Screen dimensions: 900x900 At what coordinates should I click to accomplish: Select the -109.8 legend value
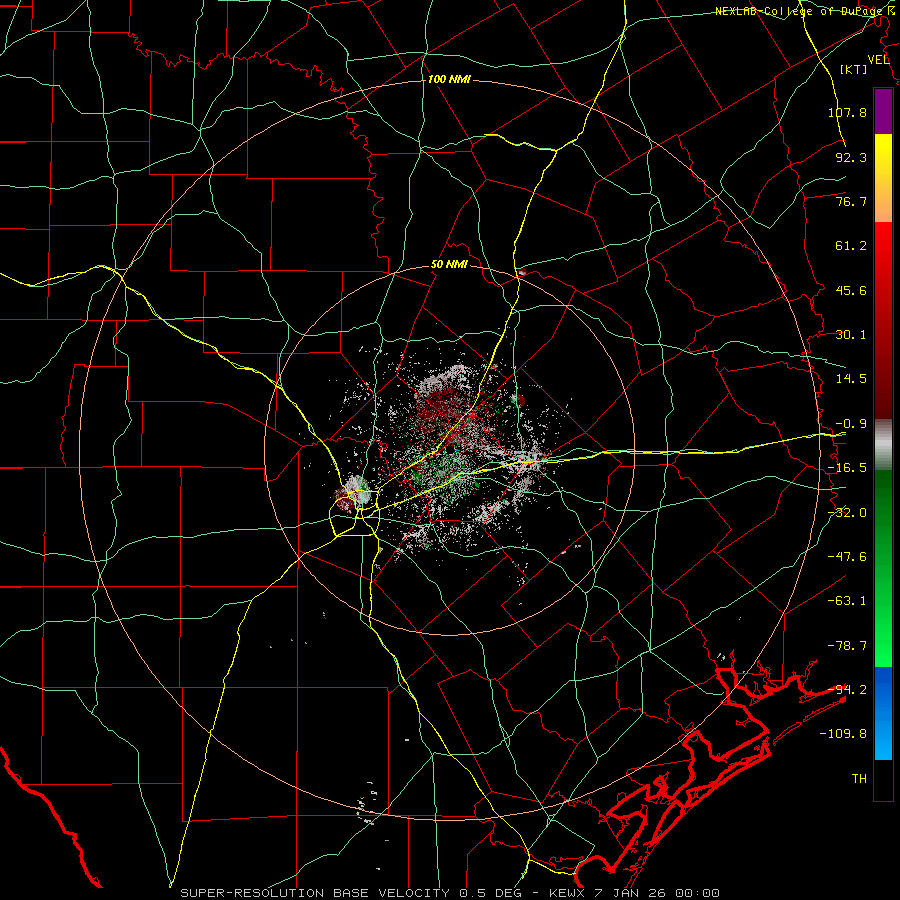pyautogui.click(x=843, y=734)
